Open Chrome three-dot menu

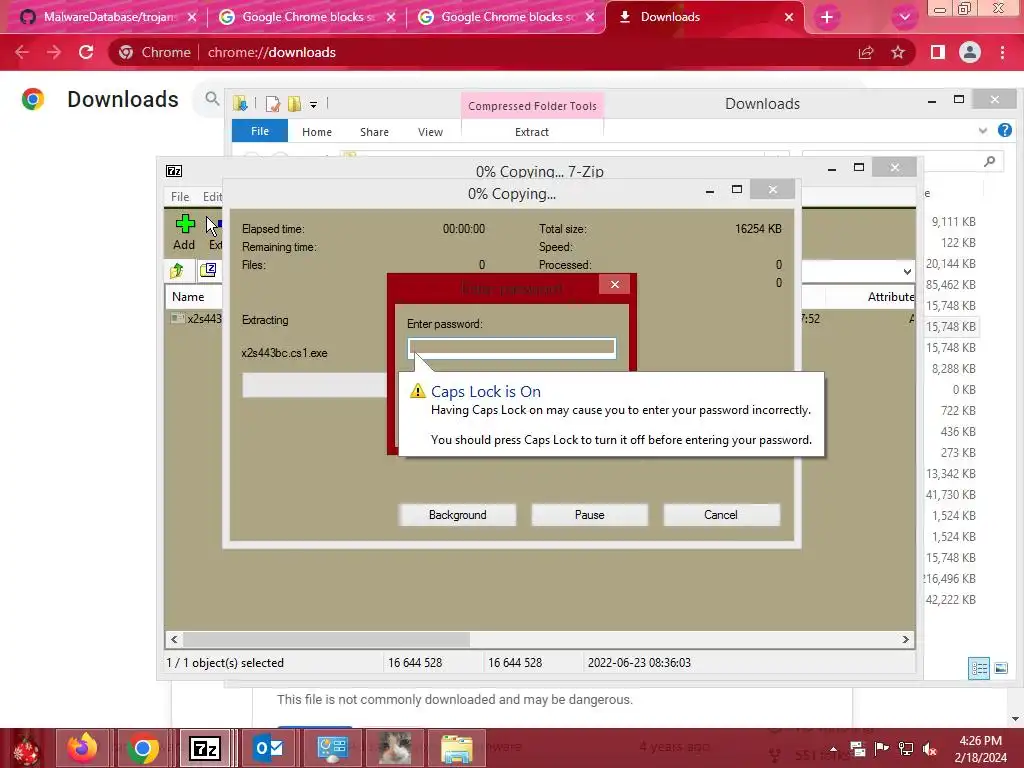point(1002,52)
